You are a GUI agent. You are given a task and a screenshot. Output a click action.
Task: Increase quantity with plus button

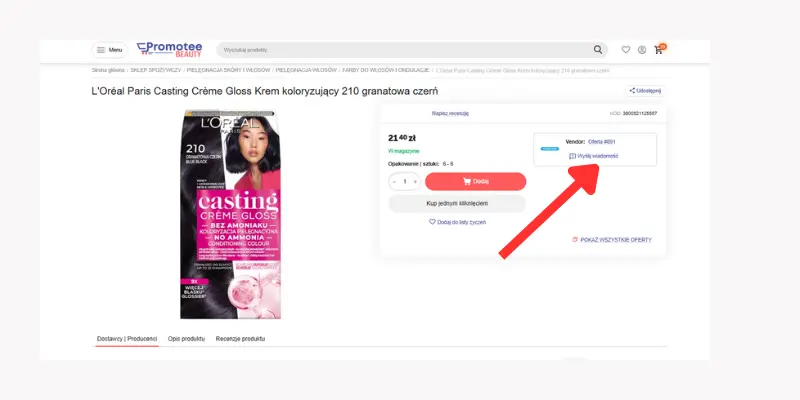(x=415, y=182)
